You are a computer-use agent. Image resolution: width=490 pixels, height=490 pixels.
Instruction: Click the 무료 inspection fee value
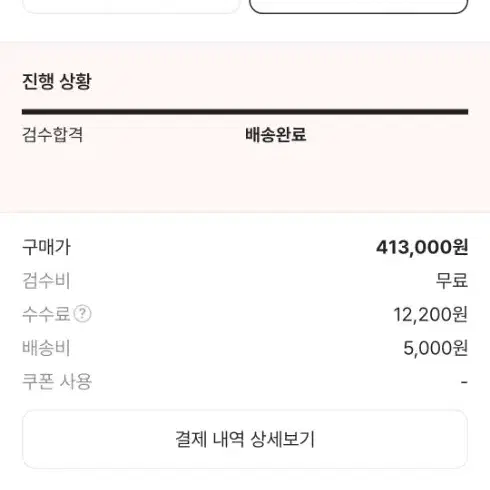tap(452, 281)
